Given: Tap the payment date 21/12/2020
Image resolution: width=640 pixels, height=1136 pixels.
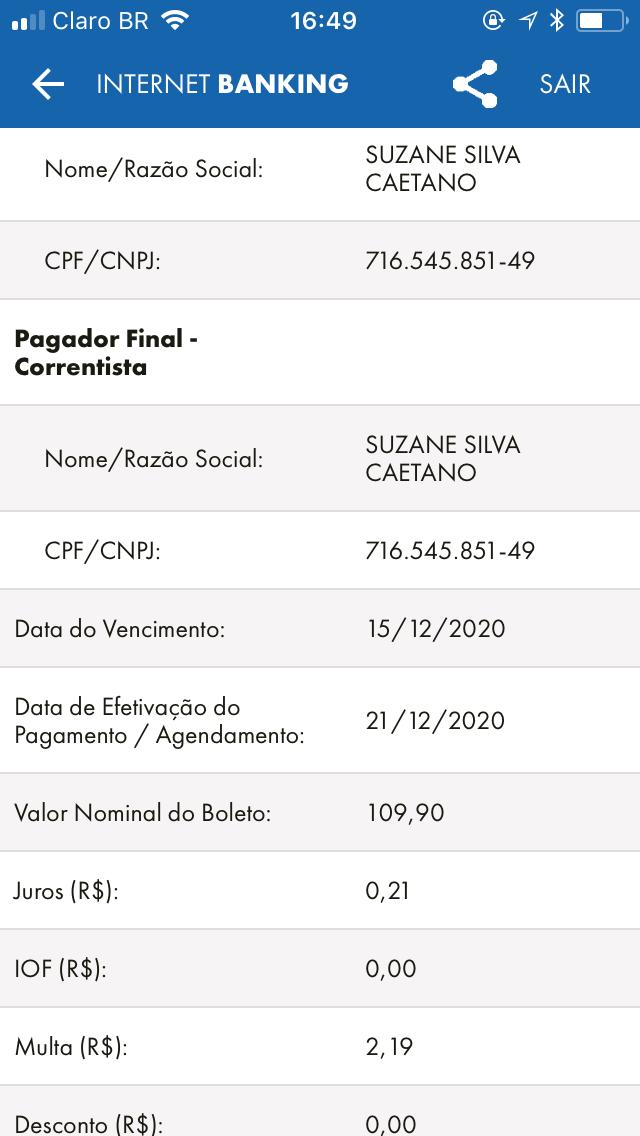Looking at the screenshot, I should pyautogui.click(x=436, y=721).
